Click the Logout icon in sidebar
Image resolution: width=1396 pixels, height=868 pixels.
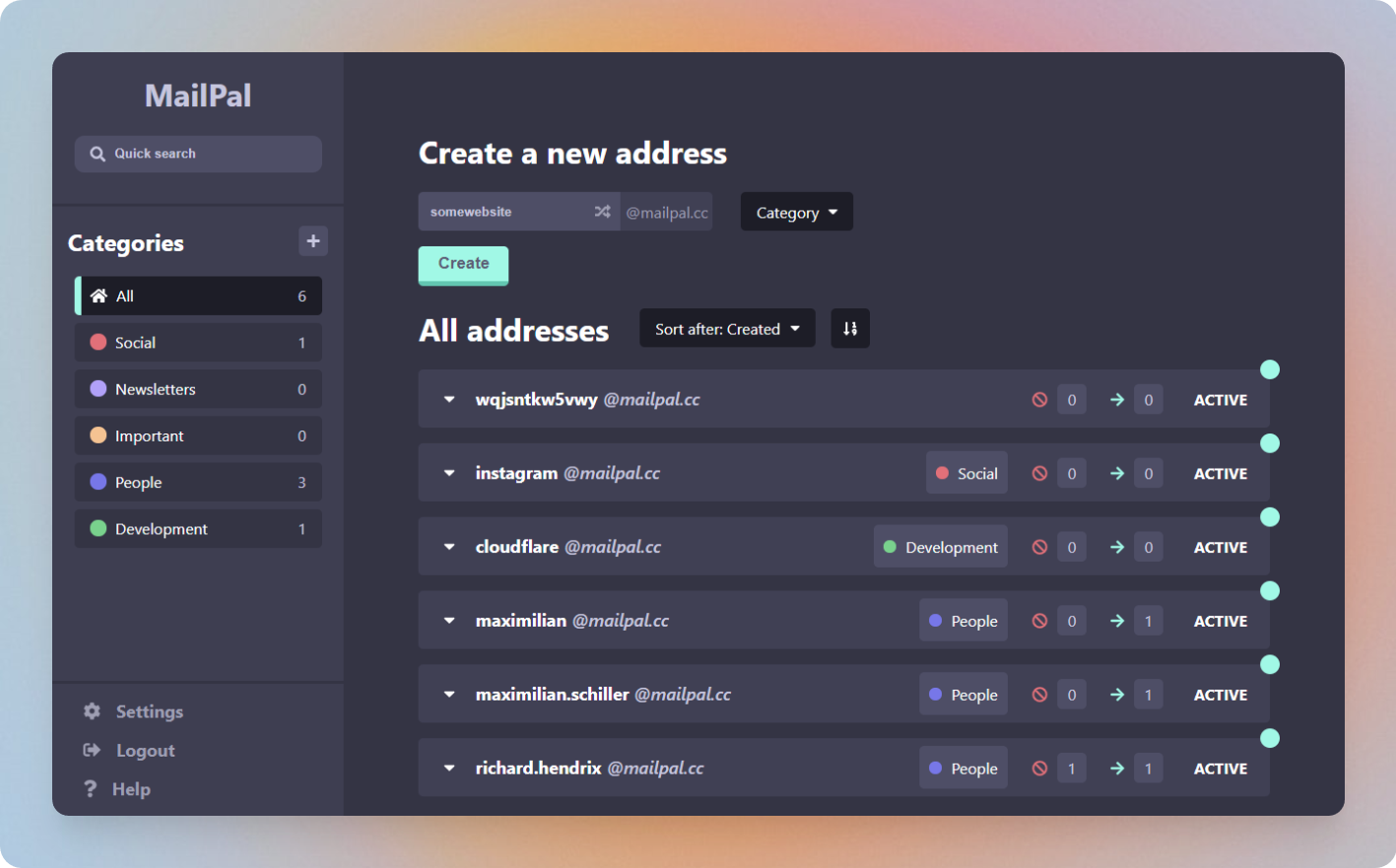93,751
